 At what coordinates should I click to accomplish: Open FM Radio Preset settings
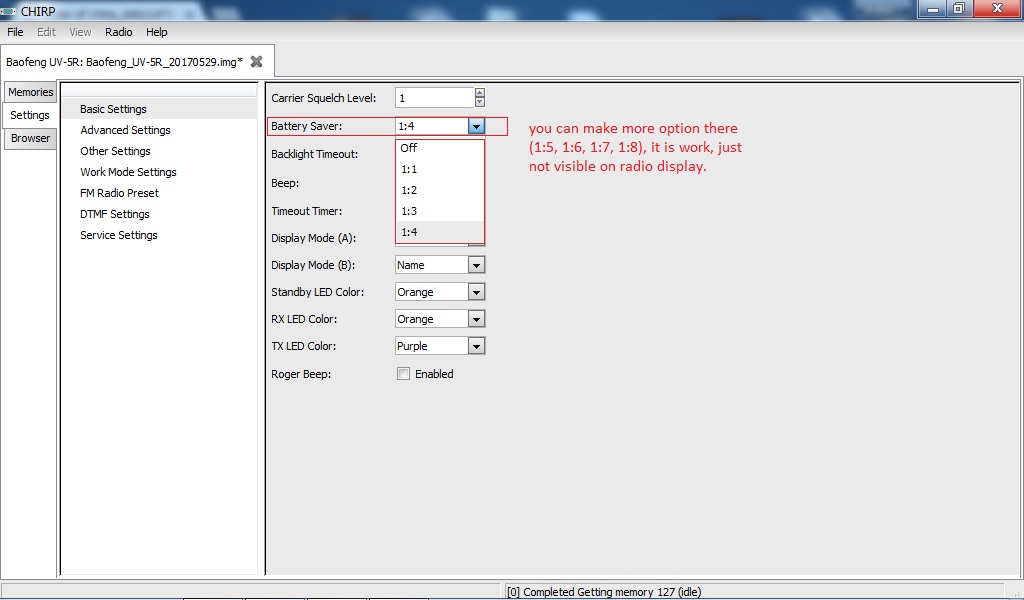click(159, 193)
